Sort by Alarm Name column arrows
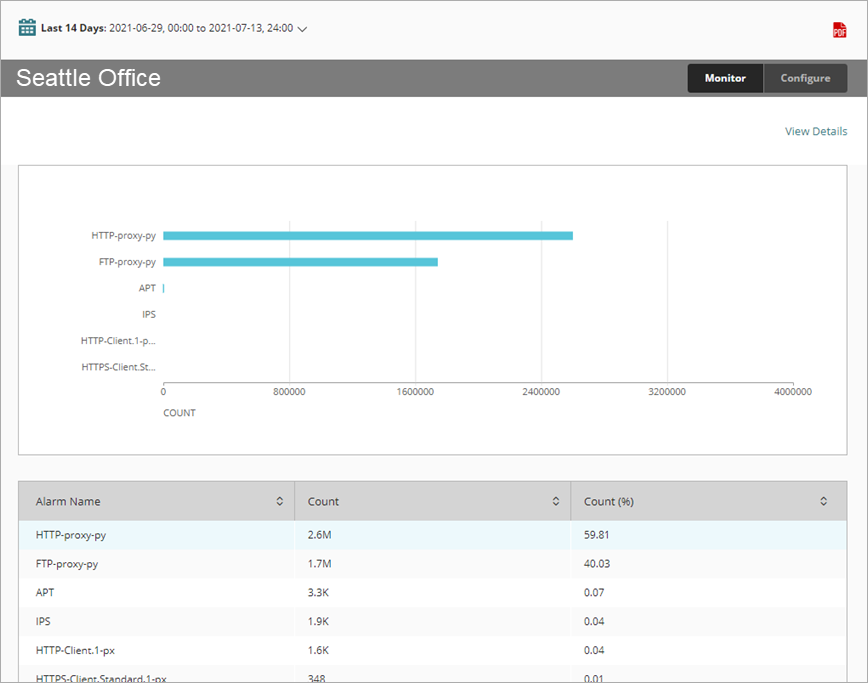868x683 pixels. point(279,501)
